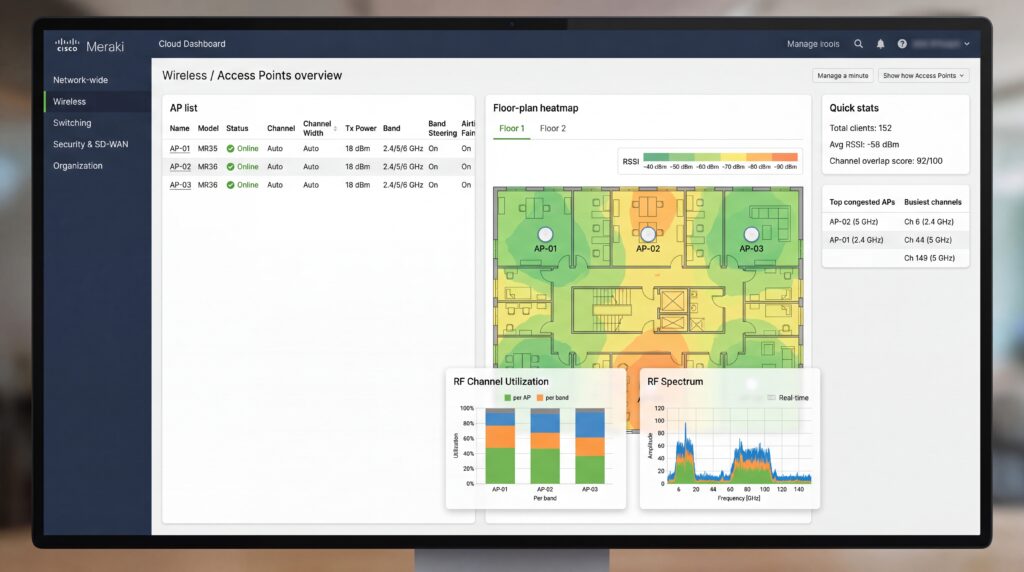This screenshot has height=572, width=1024.
Task: Switch to the Floor 2 tab
Action: click(552, 129)
